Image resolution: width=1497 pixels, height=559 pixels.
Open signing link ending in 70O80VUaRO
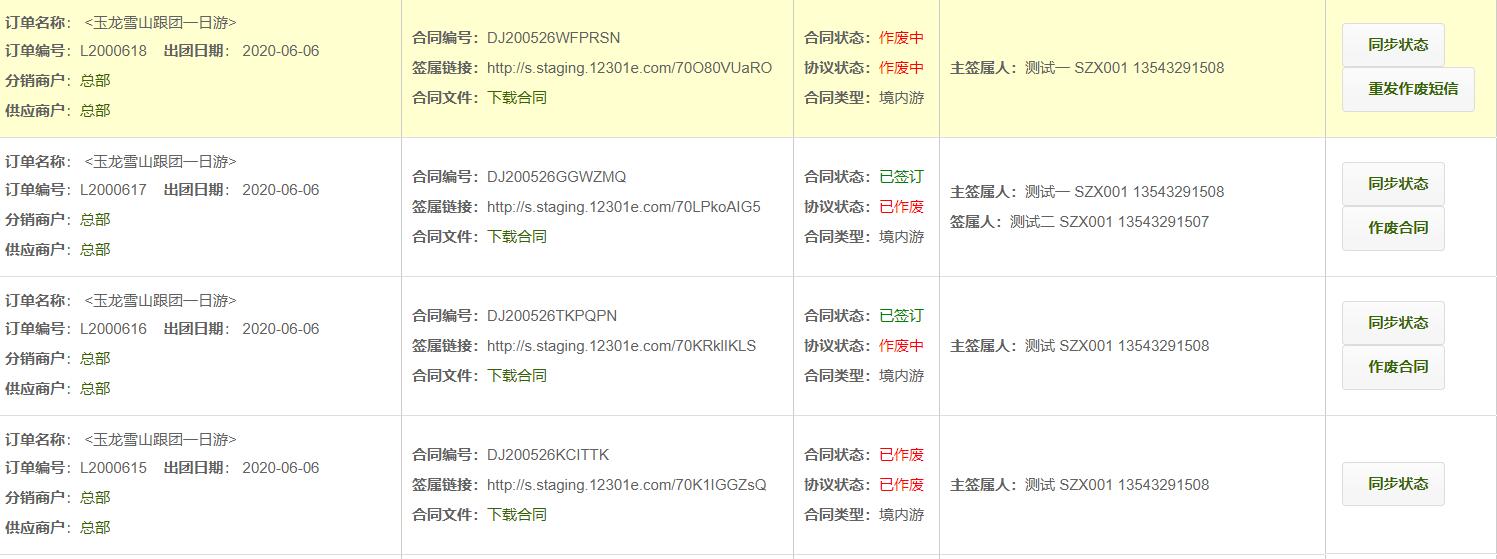pyautogui.click(x=629, y=68)
